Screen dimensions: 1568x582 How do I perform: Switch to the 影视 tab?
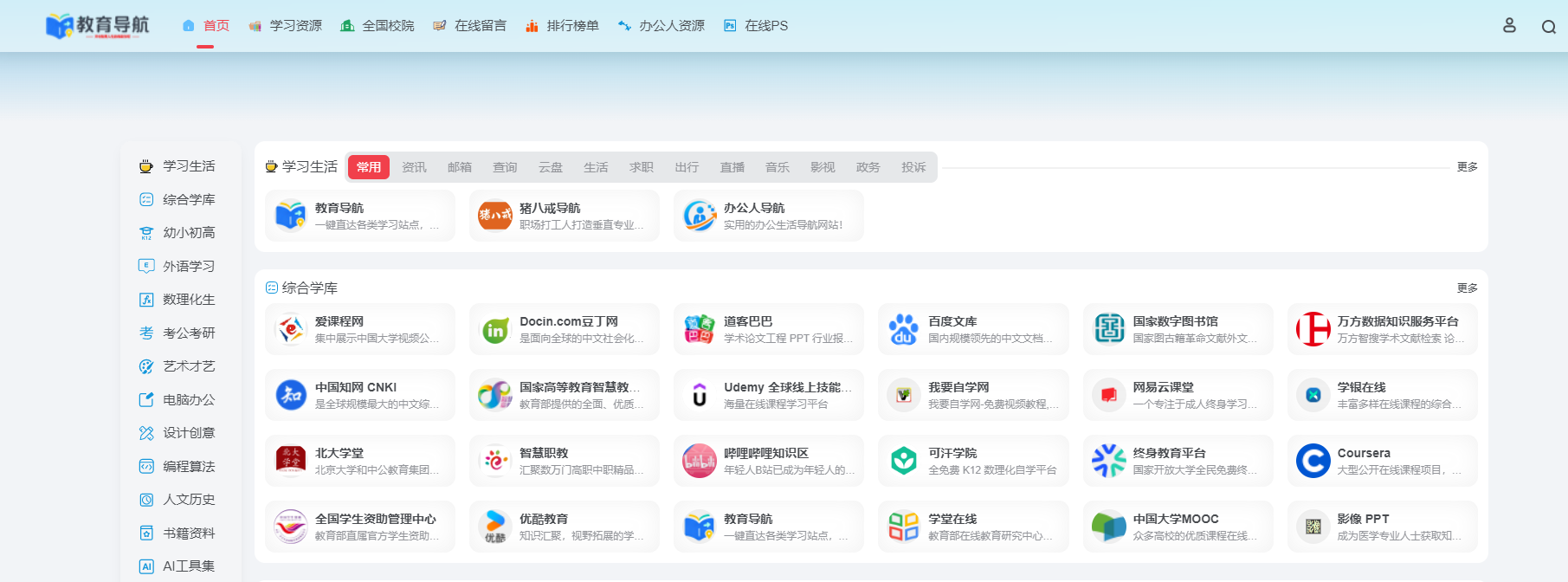click(x=823, y=167)
